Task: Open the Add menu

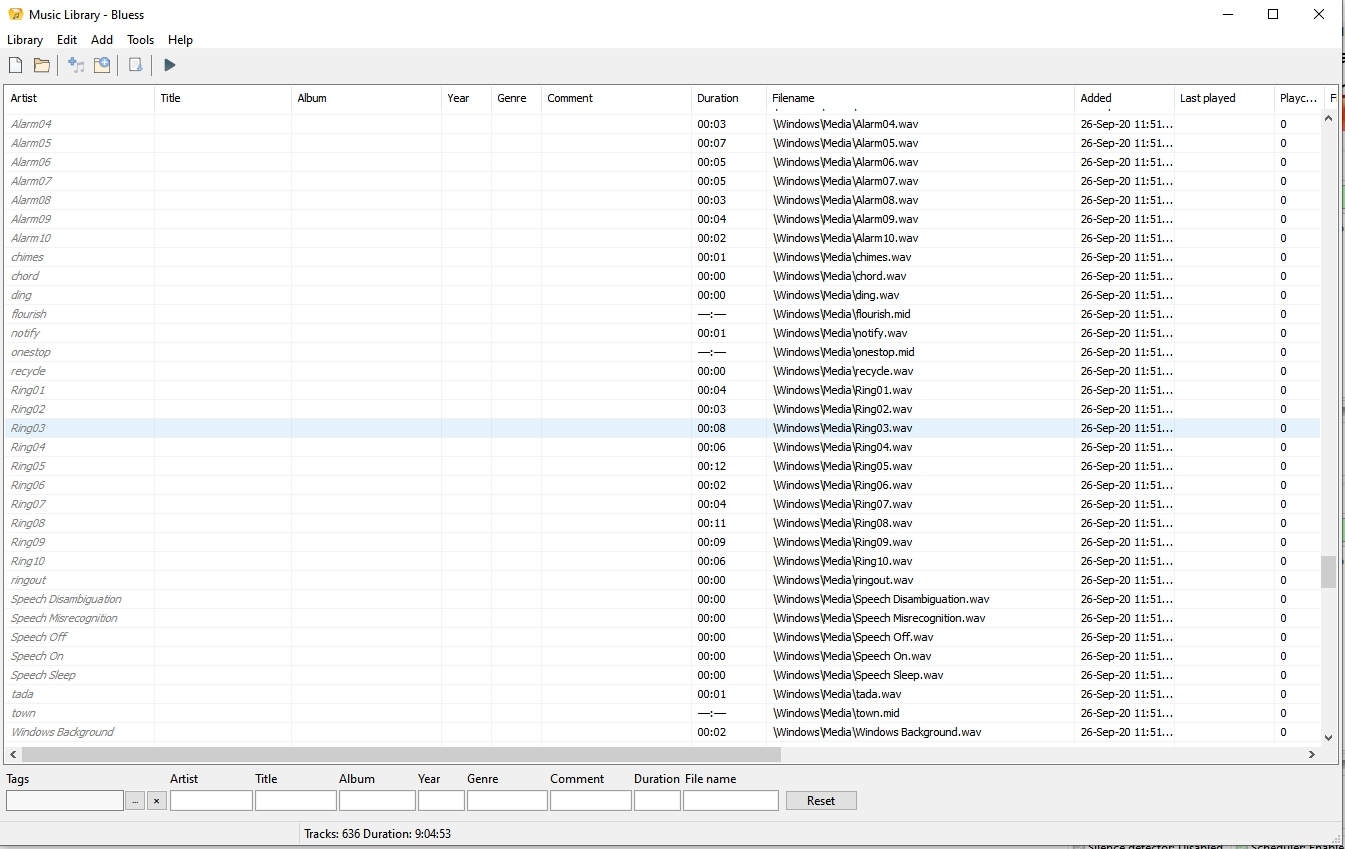Action: coord(102,40)
